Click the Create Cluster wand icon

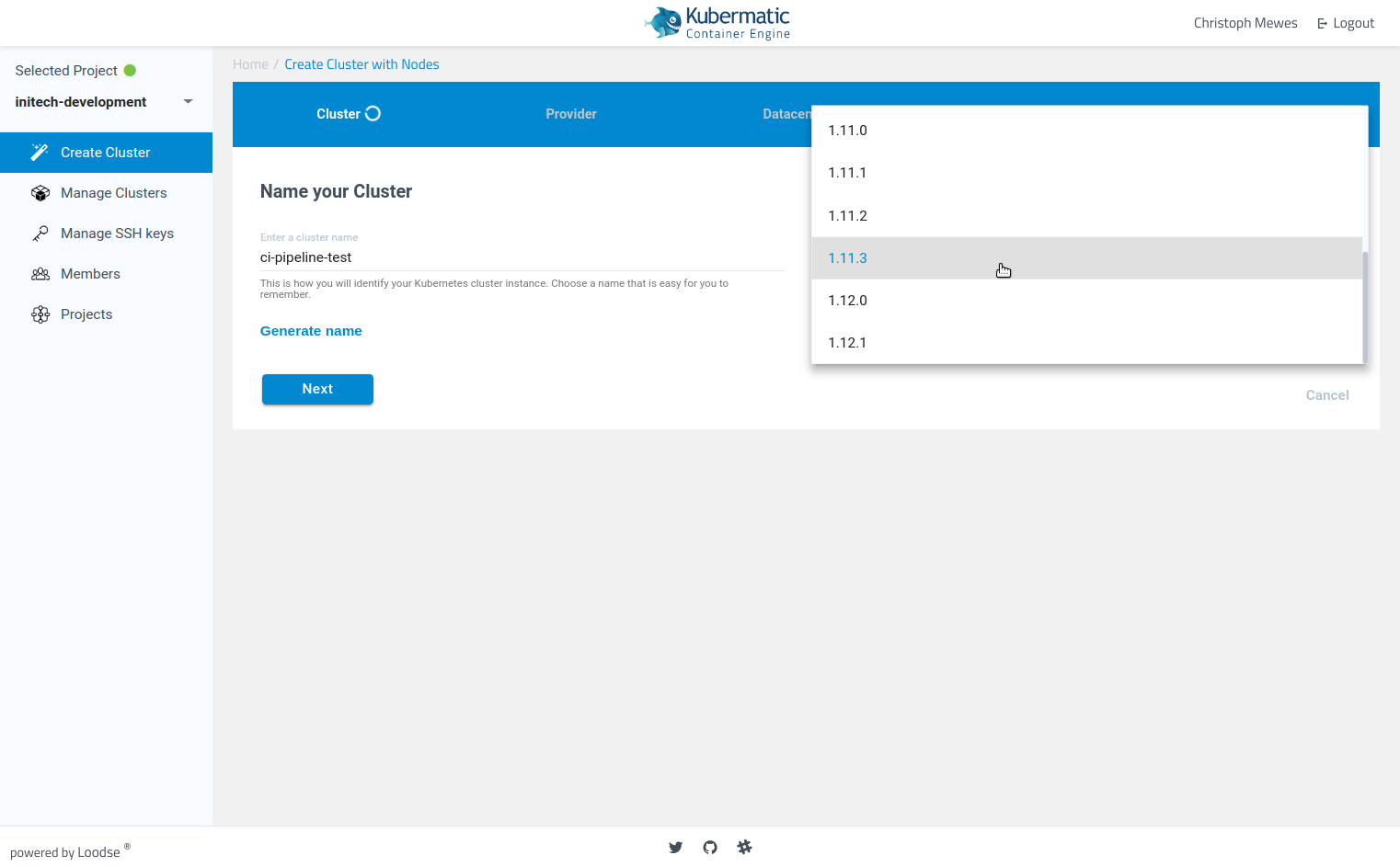click(40, 153)
